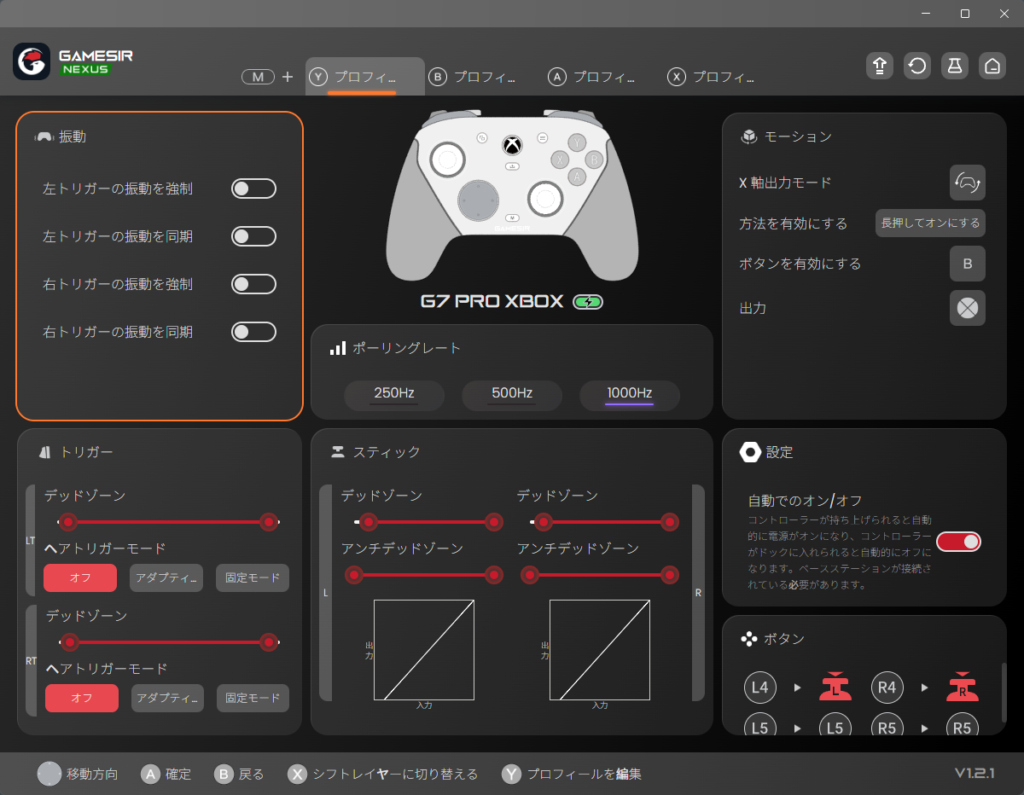
Task: Click LT デッドゾーン slider left handle
Action: pyautogui.click(x=68, y=522)
